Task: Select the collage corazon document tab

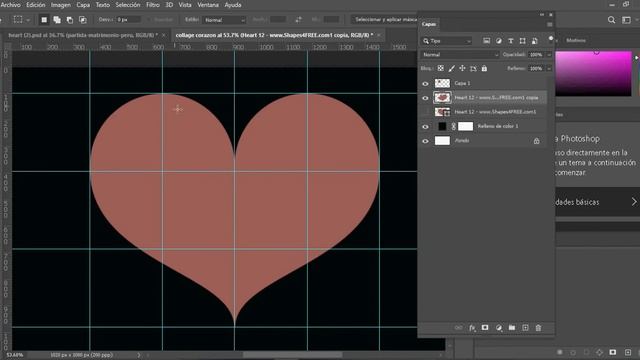Action: [x=274, y=35]
